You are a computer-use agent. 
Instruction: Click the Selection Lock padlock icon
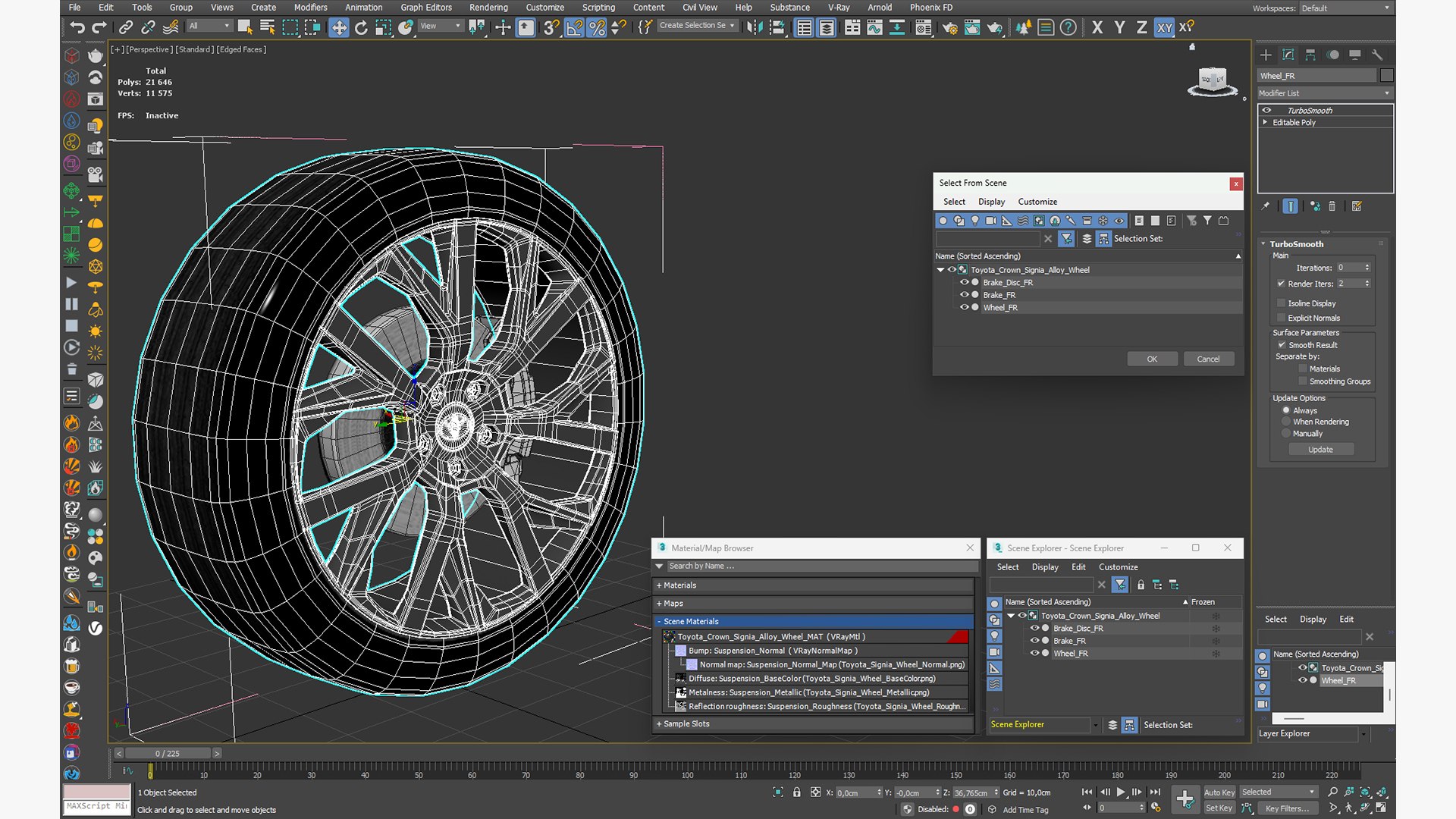tap(796, 792)
